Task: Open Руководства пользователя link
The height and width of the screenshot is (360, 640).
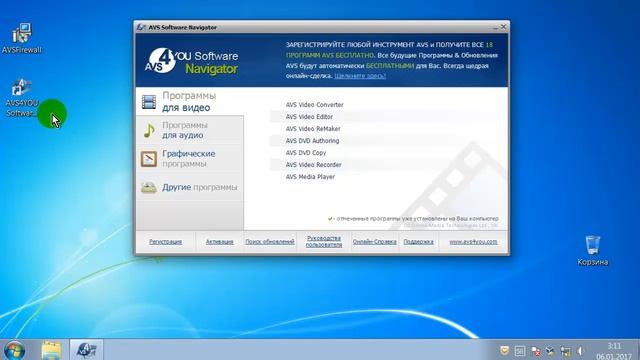Action: [x=324, y=241]
